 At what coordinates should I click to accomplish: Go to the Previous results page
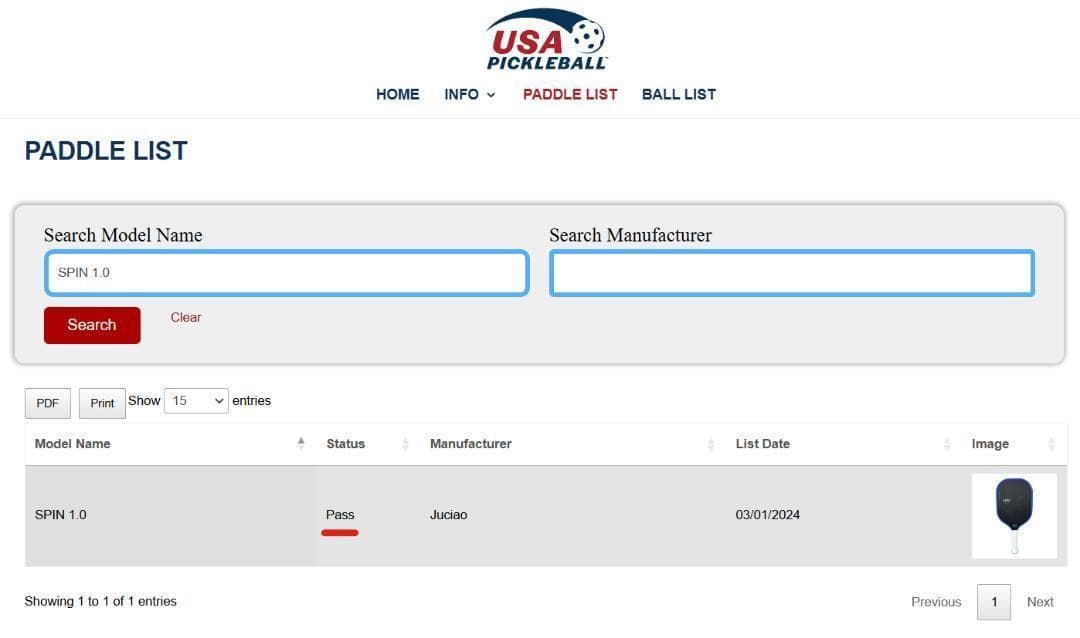tap(936, 602)
